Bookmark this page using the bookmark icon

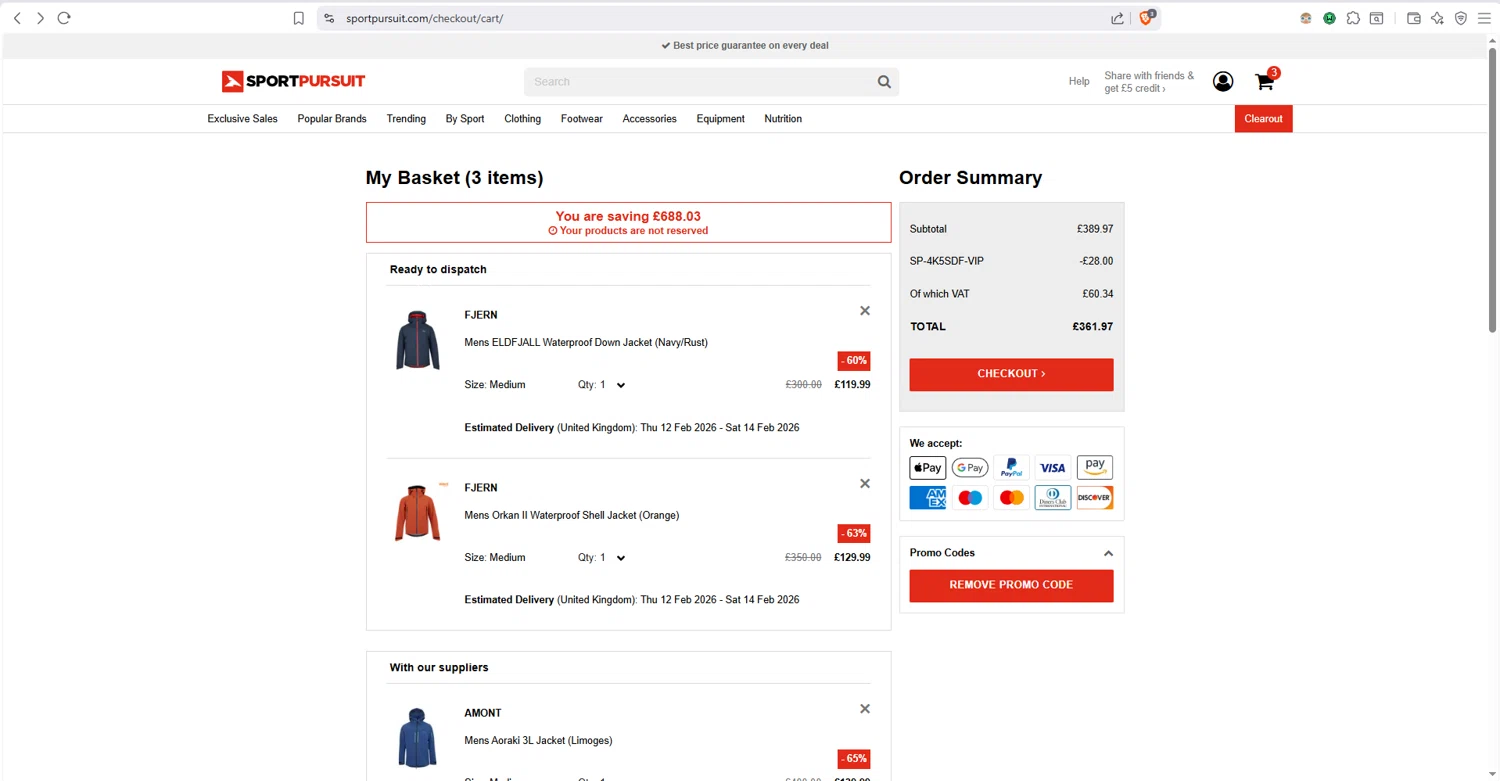click(x=298, y=18)
